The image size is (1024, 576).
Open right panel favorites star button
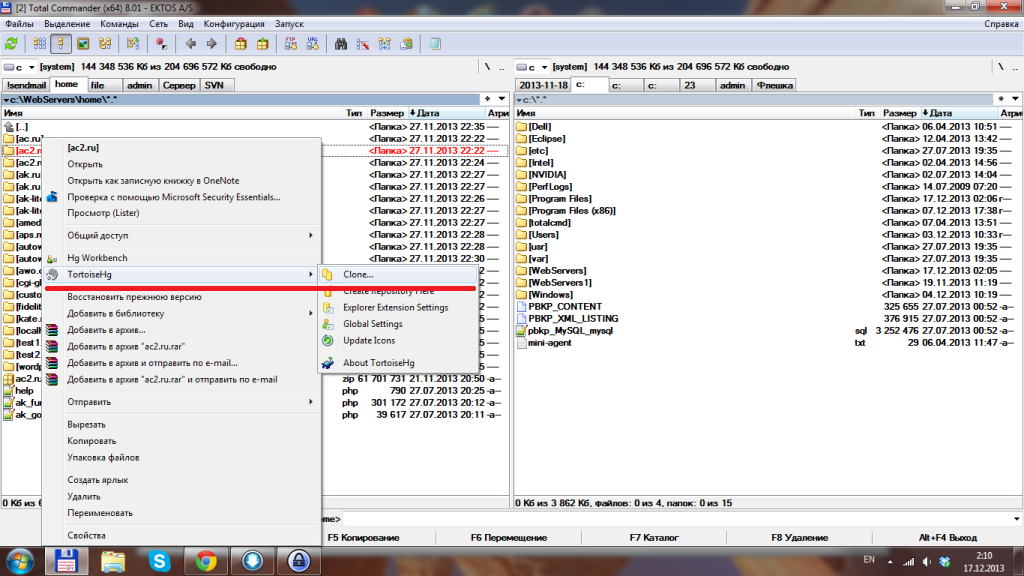pos(1000,99)
